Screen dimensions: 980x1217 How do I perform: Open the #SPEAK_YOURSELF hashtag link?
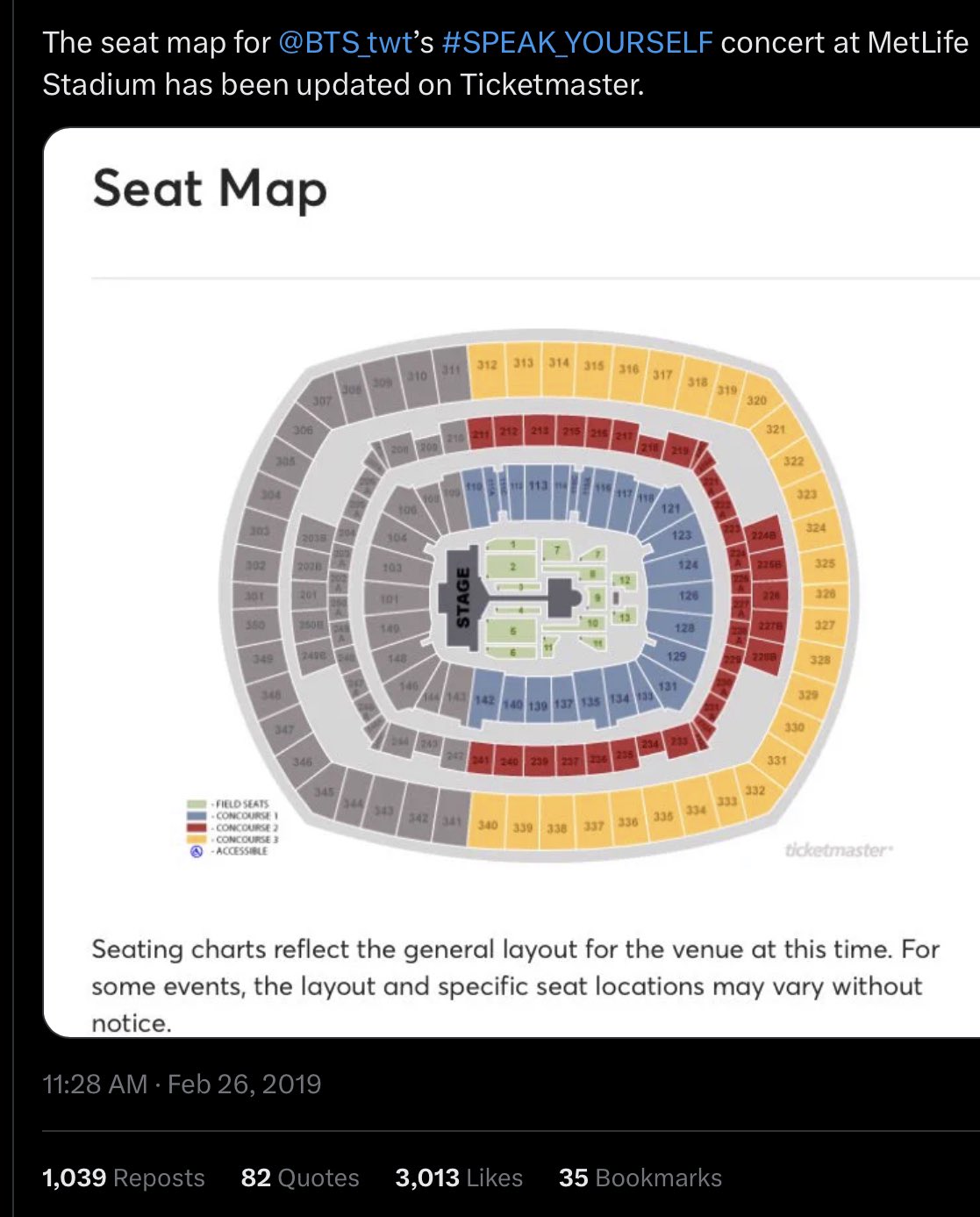[x=577, y=43]
